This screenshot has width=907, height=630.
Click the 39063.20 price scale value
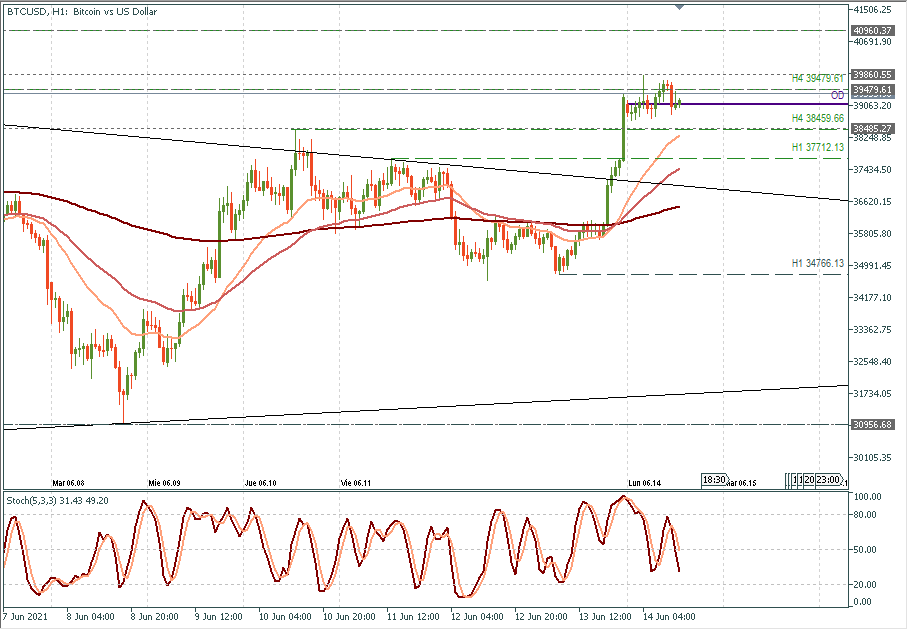pos(872,105)
